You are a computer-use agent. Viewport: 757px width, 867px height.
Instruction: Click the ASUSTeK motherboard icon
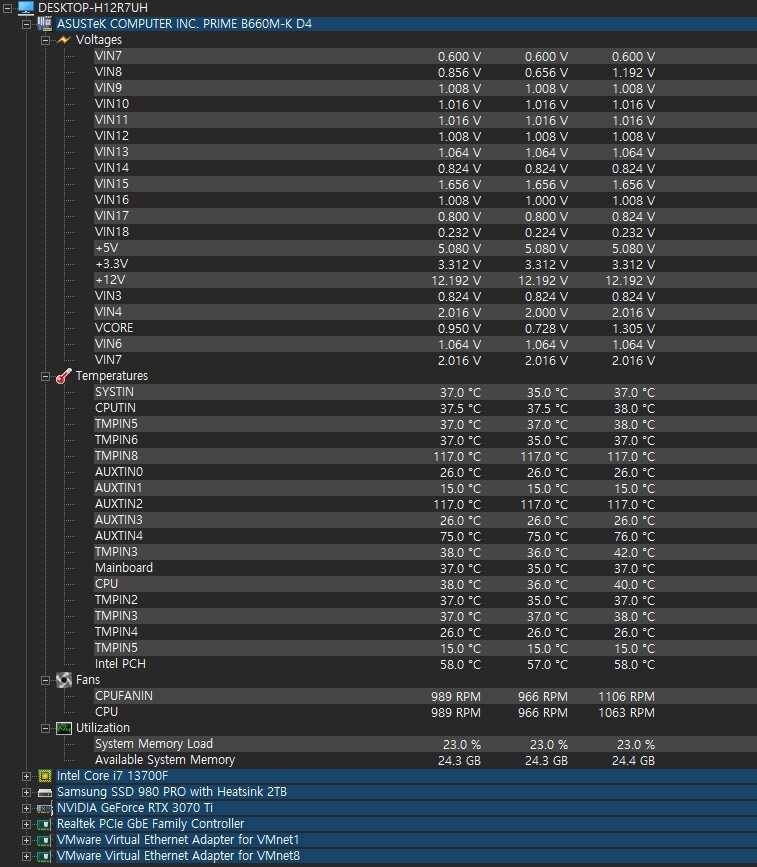pyautogui.click(x=44, y=24)
